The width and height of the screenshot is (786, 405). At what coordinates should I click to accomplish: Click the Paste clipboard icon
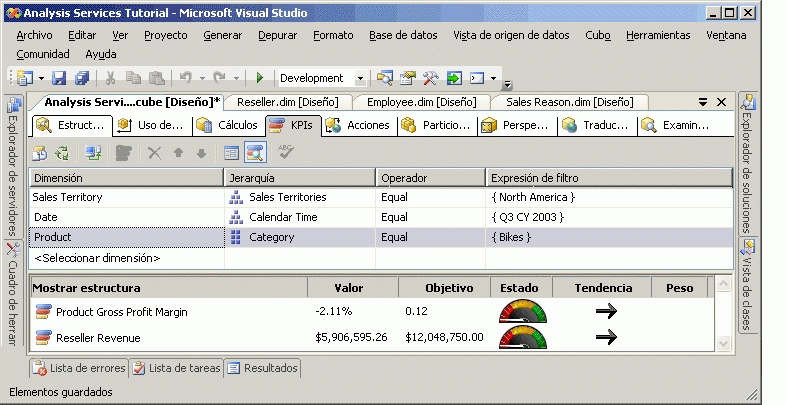157,78
